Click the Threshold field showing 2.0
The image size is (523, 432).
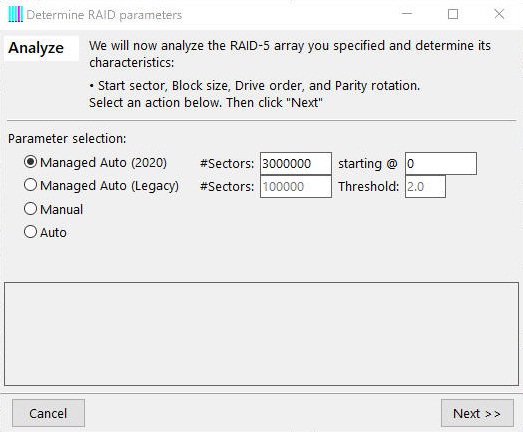pos(425,186)
